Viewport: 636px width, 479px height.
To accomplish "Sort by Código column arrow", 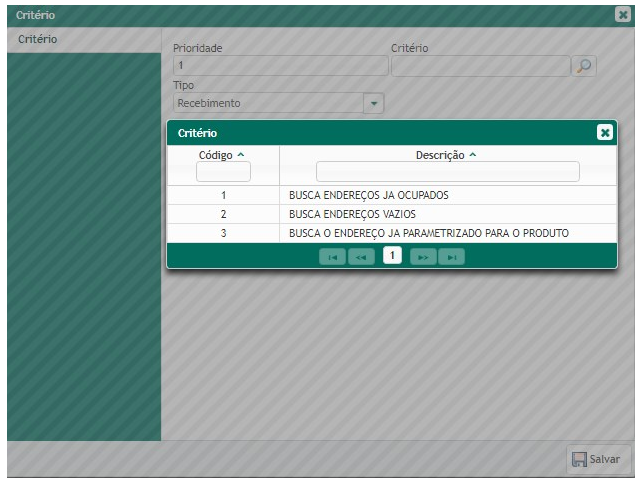I will pos(241,155).
